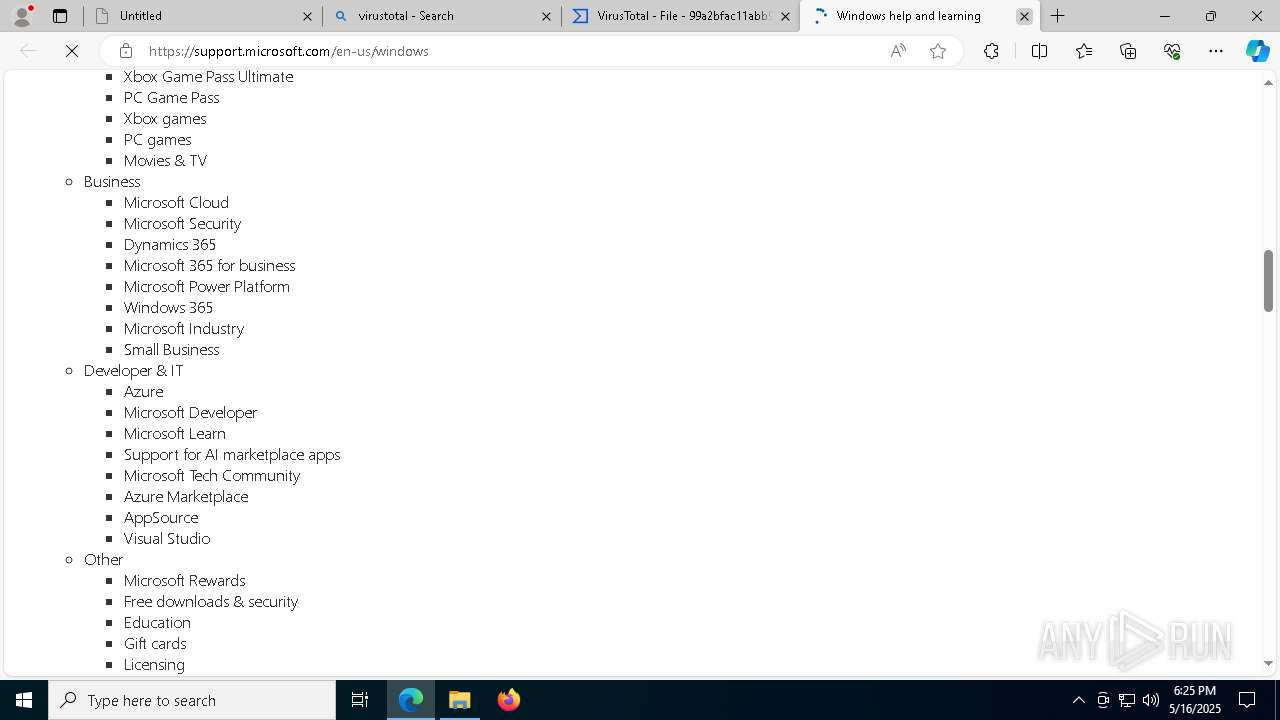The width and height of the screenshot is (1280, 720).
Task: Open the Microsoft Learn link
Action: pos(175,434)
